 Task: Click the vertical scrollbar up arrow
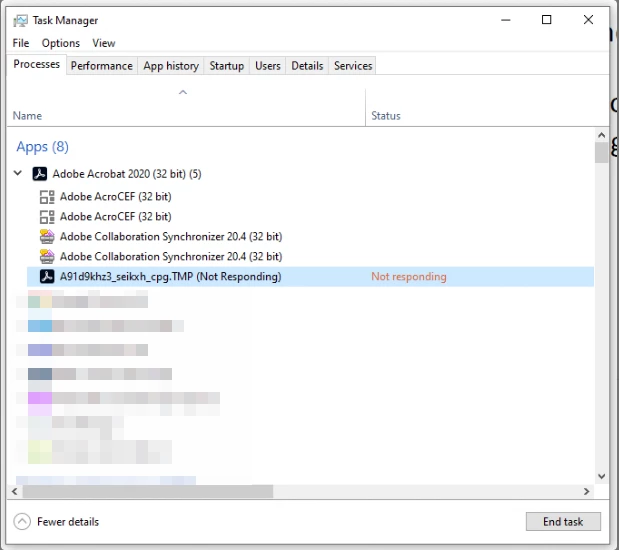pyautogui.click(x=601, y=135)
